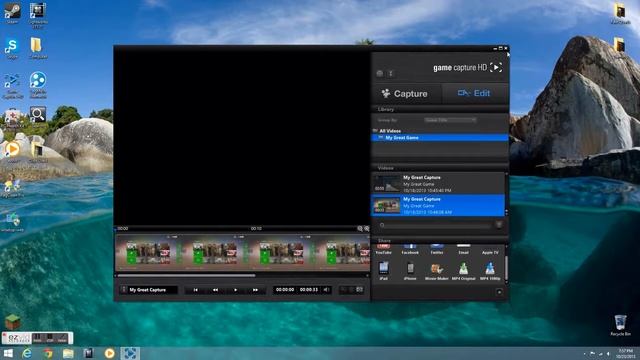640x360 pixels.
Task: Open the Recycle Bin on the desktop
Action: coord(620,325)
